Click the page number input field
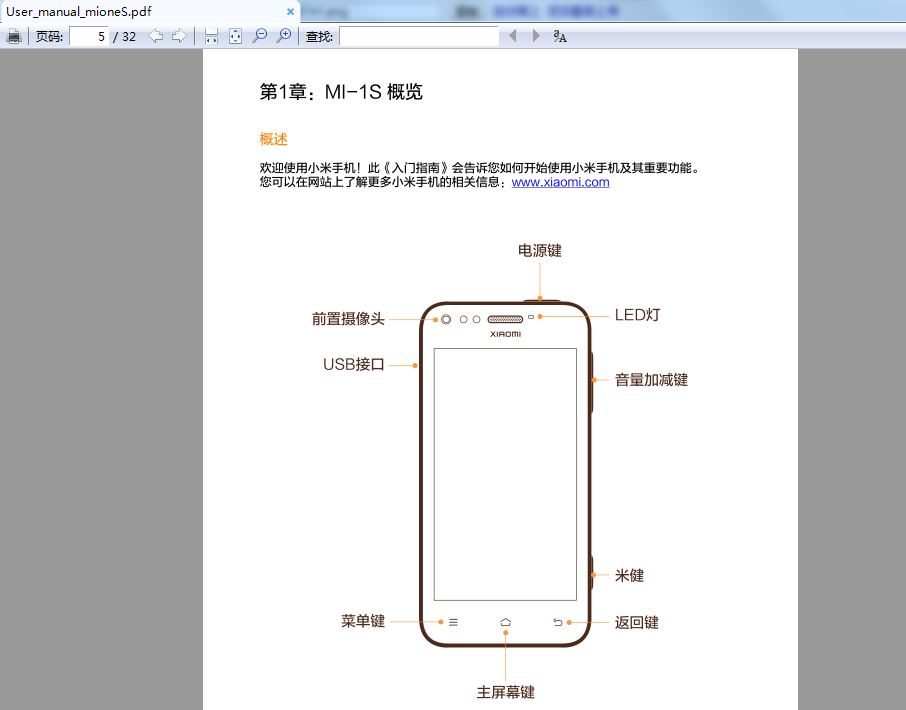Screen dimensions: 906x710 tap(89, 36)
